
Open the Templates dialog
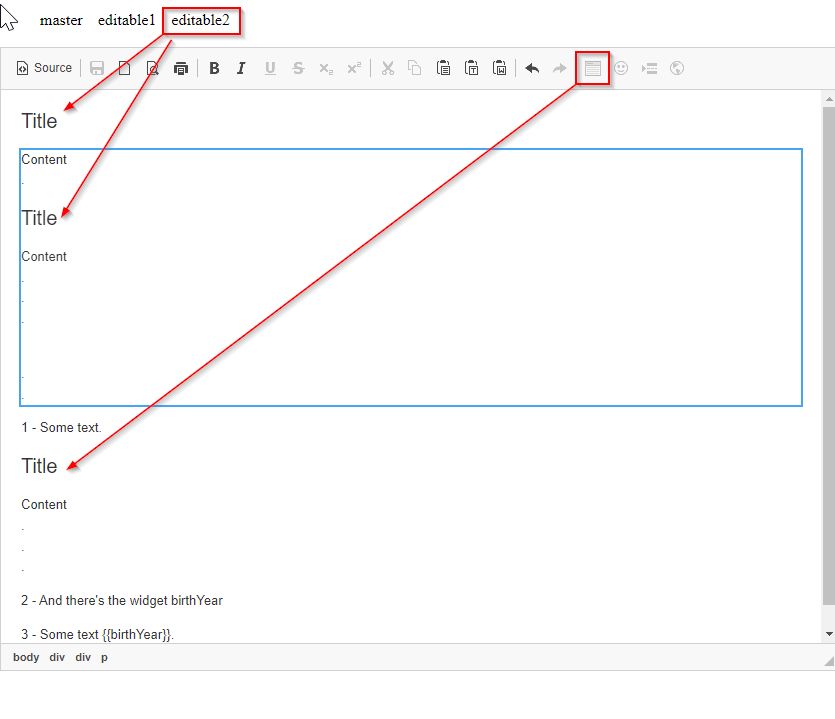click(x=593, y=68)
